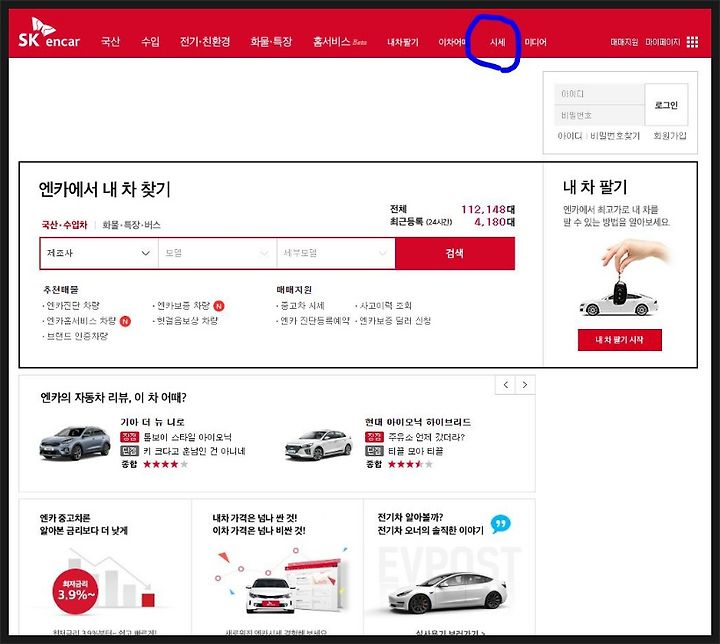The height and width of the screenshot is (644, 720).
Task: Open 엔카보증 딜러 신청 link
Action: tap(395, 321)
